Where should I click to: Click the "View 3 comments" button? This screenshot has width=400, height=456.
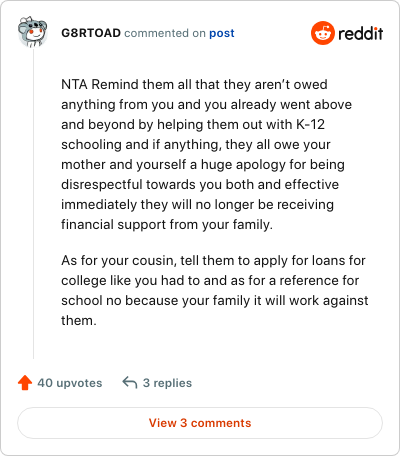pyautogui.click(x=200, y=423)
